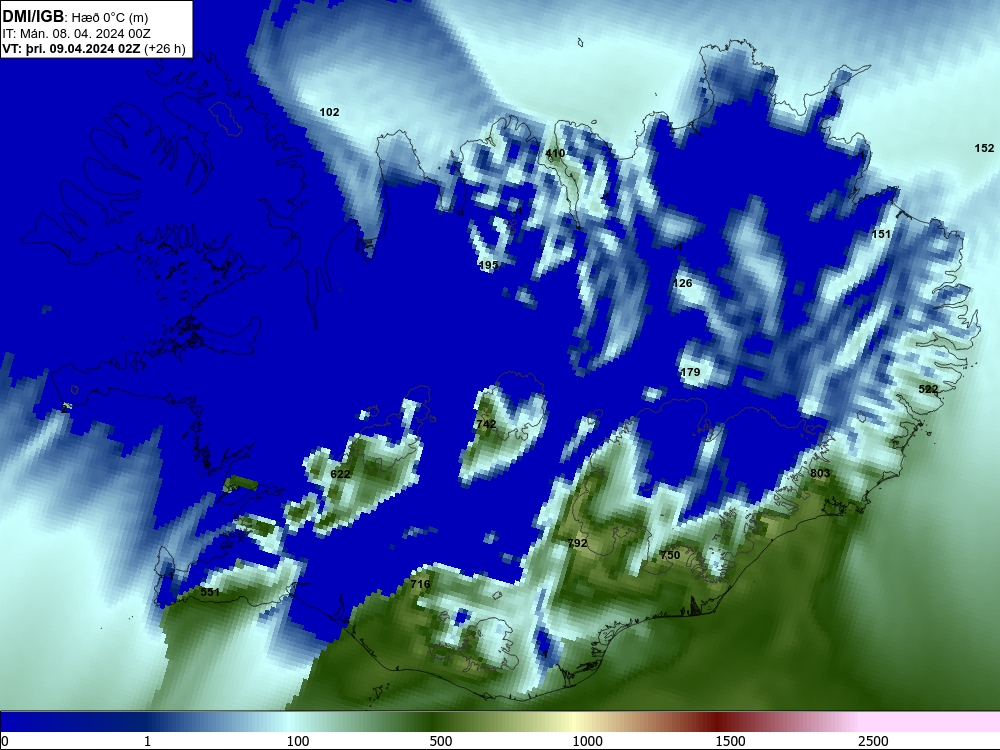
Task: Click the VT: þri. 09.04.2024 02Z line
Action: (71, 49)
